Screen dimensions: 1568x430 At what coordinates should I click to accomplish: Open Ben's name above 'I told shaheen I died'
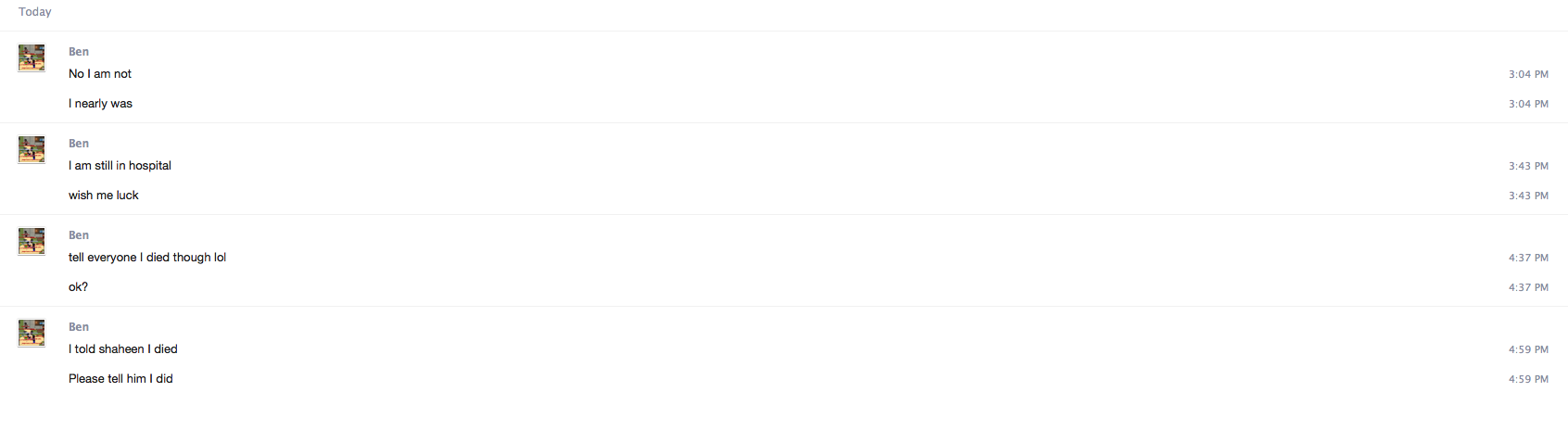click(79, 327)
